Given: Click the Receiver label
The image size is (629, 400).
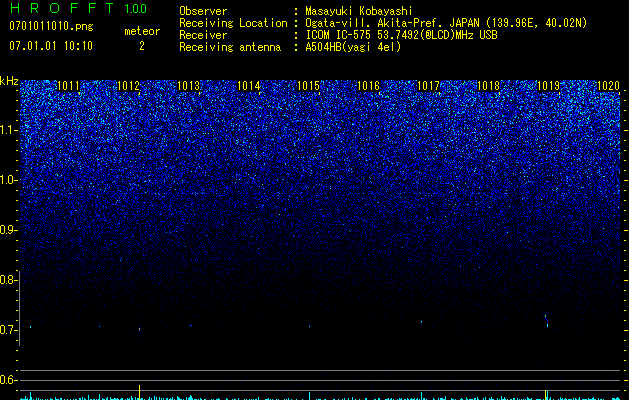Looking at the screenshot, I should pos(203,35).
